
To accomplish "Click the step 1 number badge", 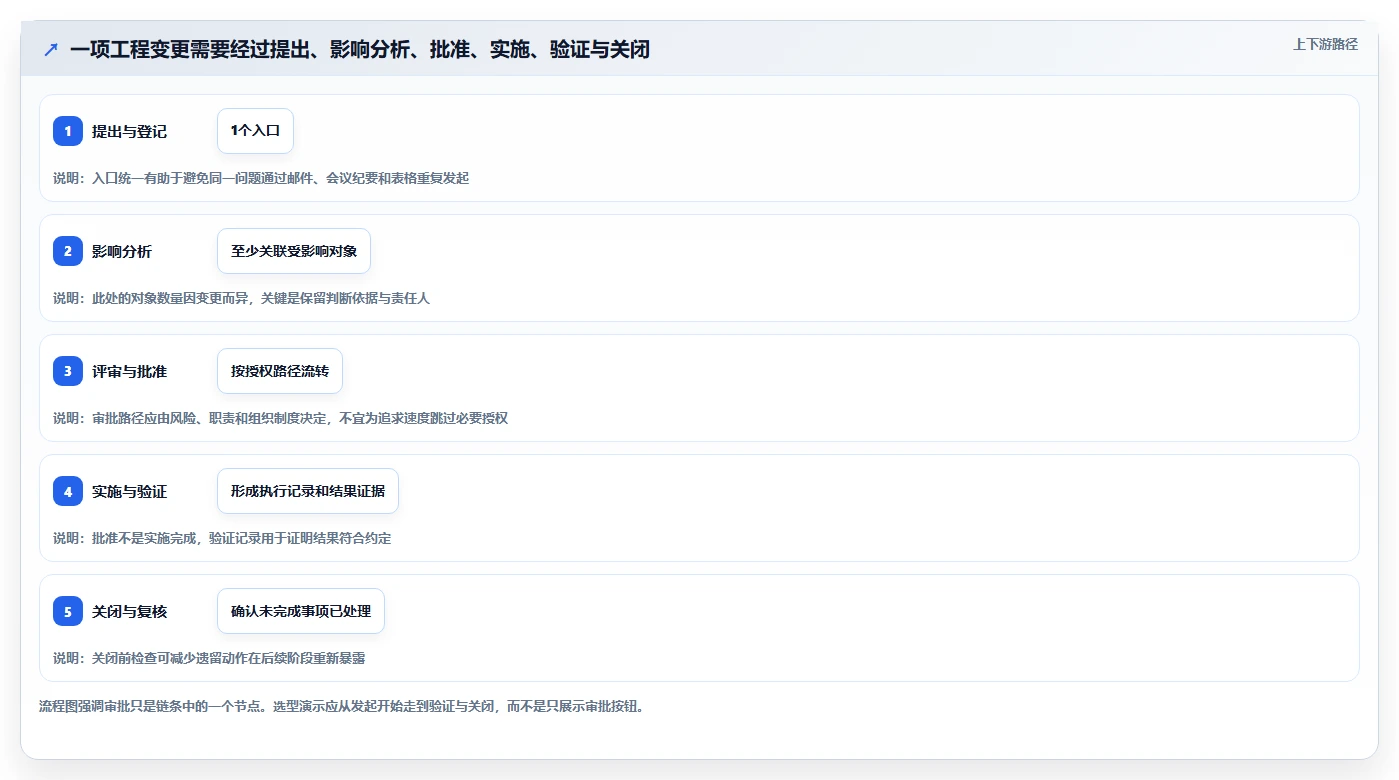I will (x=68, y=131).
